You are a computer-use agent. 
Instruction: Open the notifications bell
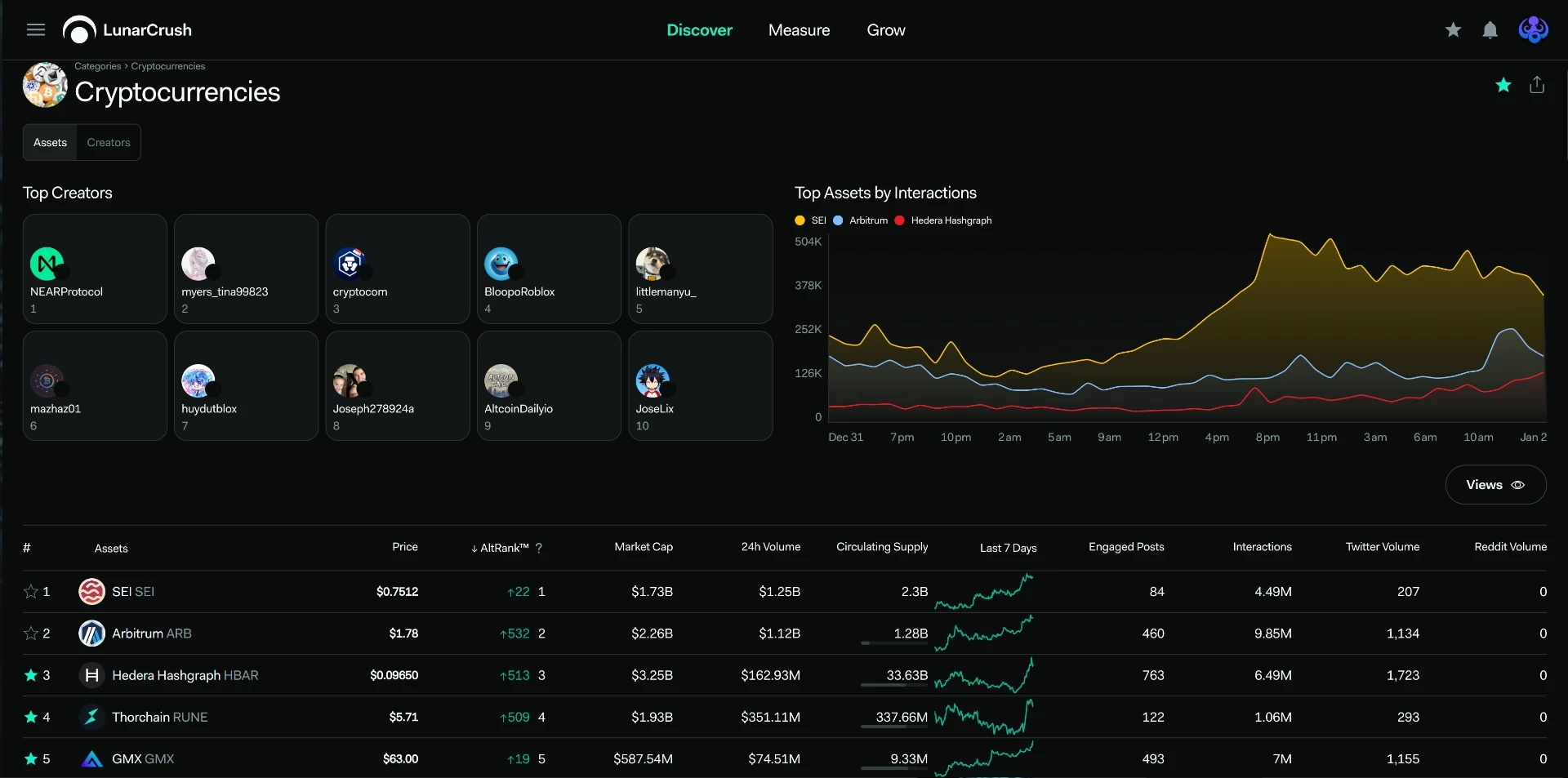(1490, 30)
